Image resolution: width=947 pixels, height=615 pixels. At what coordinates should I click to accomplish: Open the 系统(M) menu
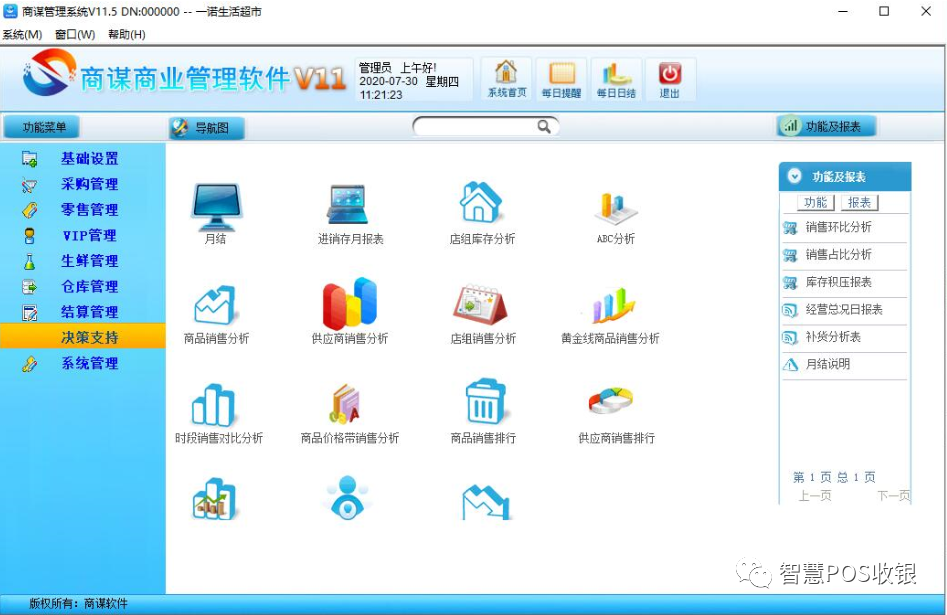coord(20,33)
